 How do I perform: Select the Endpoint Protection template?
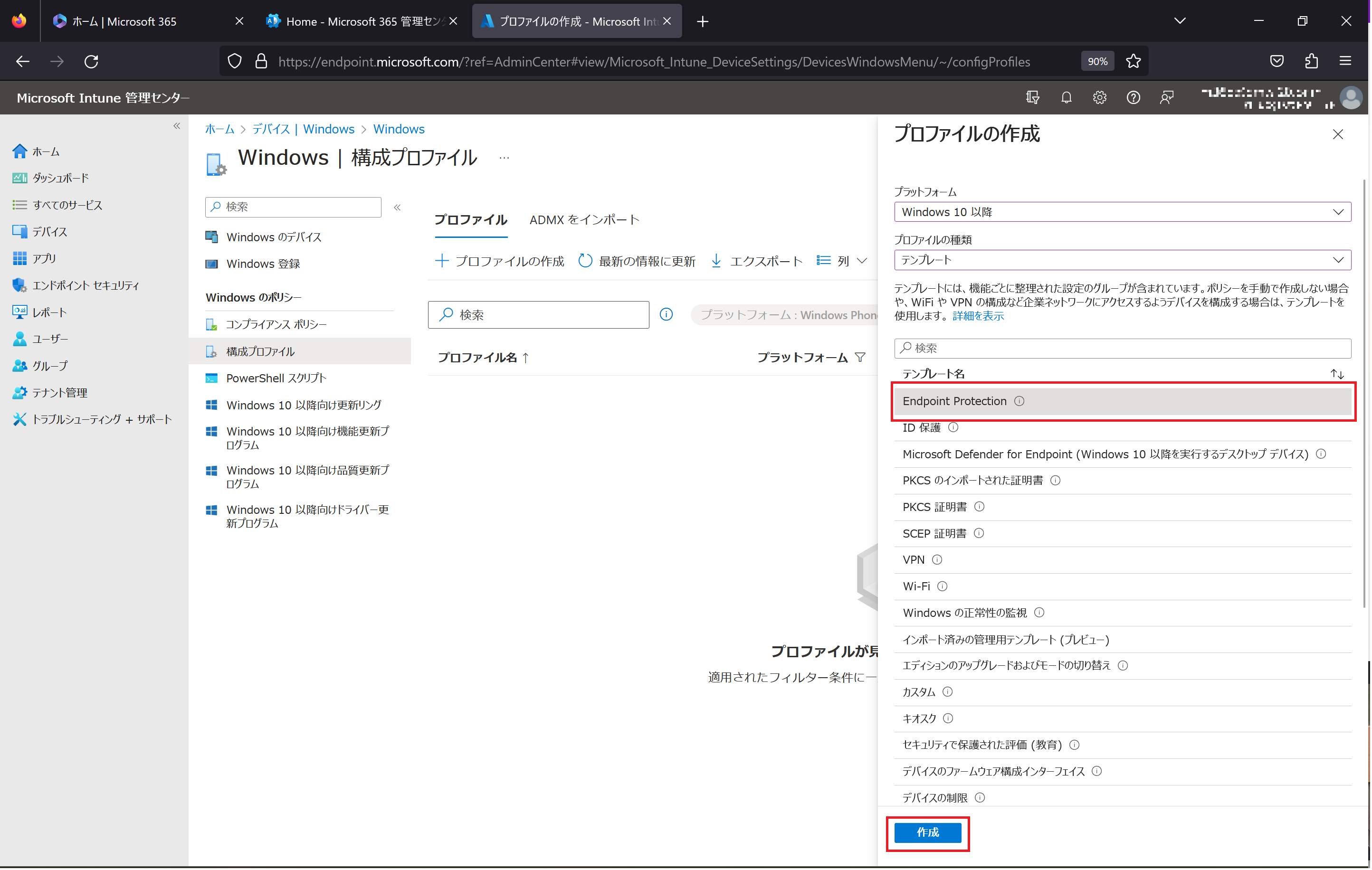click(1123, 401)
